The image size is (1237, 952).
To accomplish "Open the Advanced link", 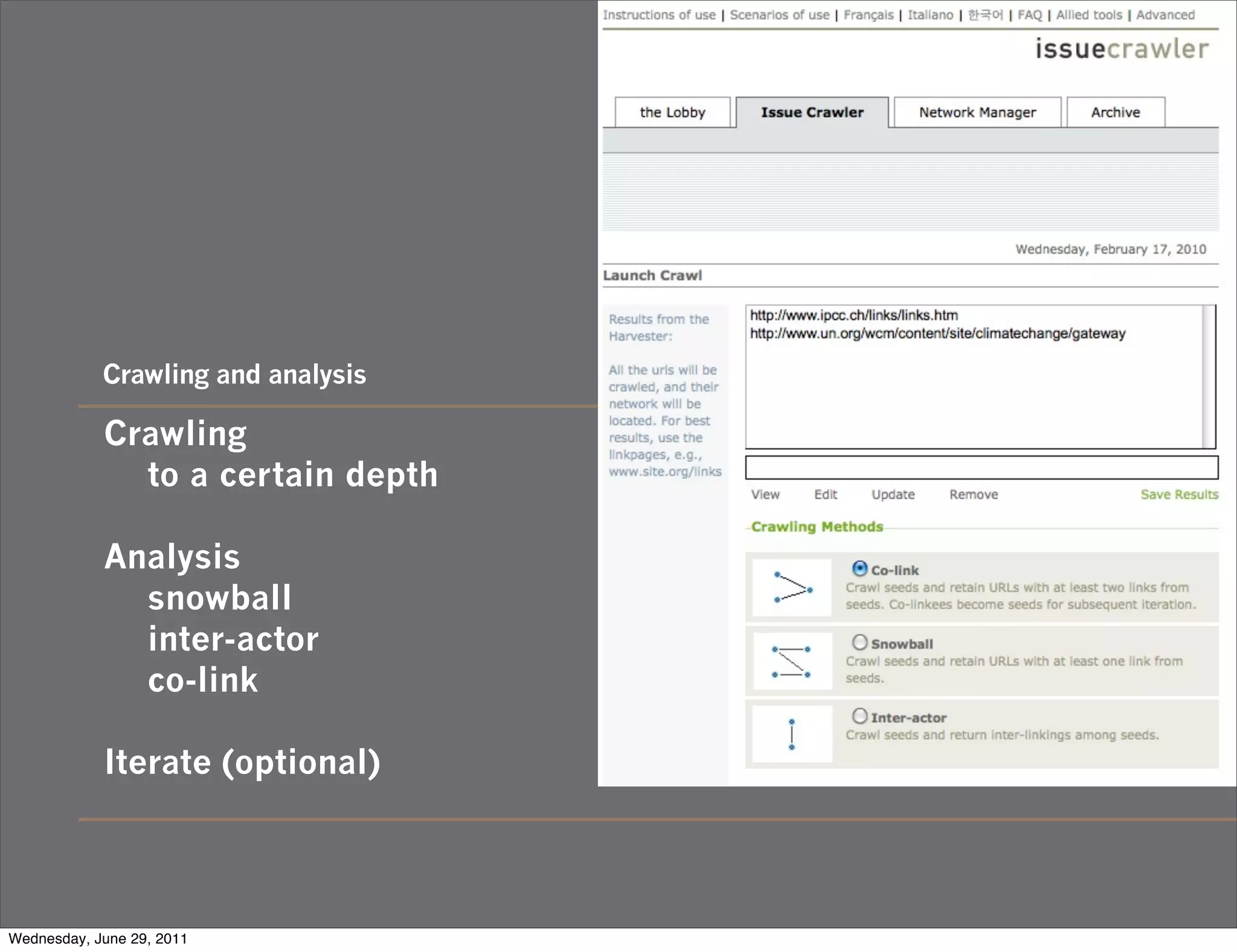I will pyautogui.click(x=1165, y=15).
